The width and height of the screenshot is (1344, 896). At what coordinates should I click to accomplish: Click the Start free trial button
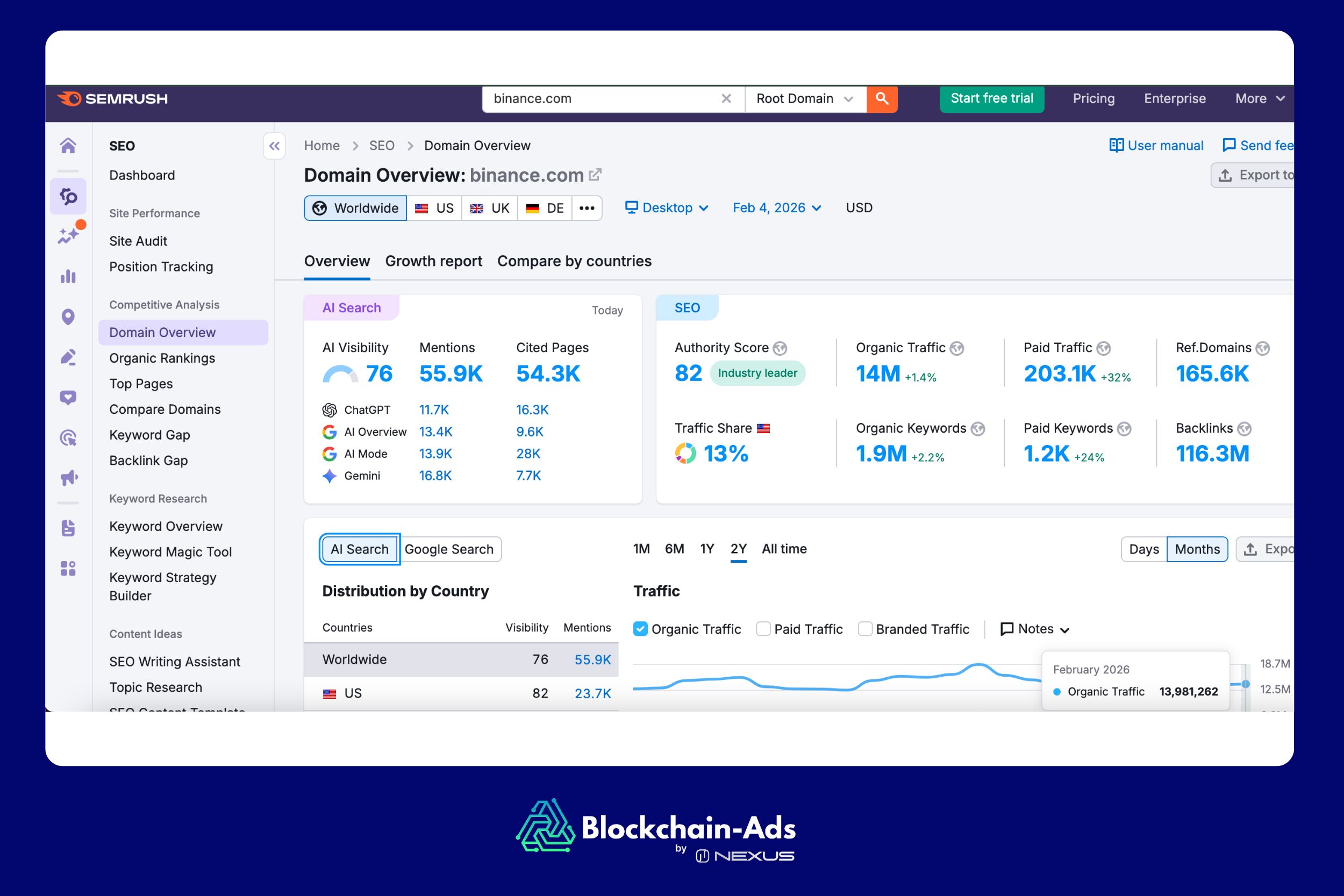991,99
